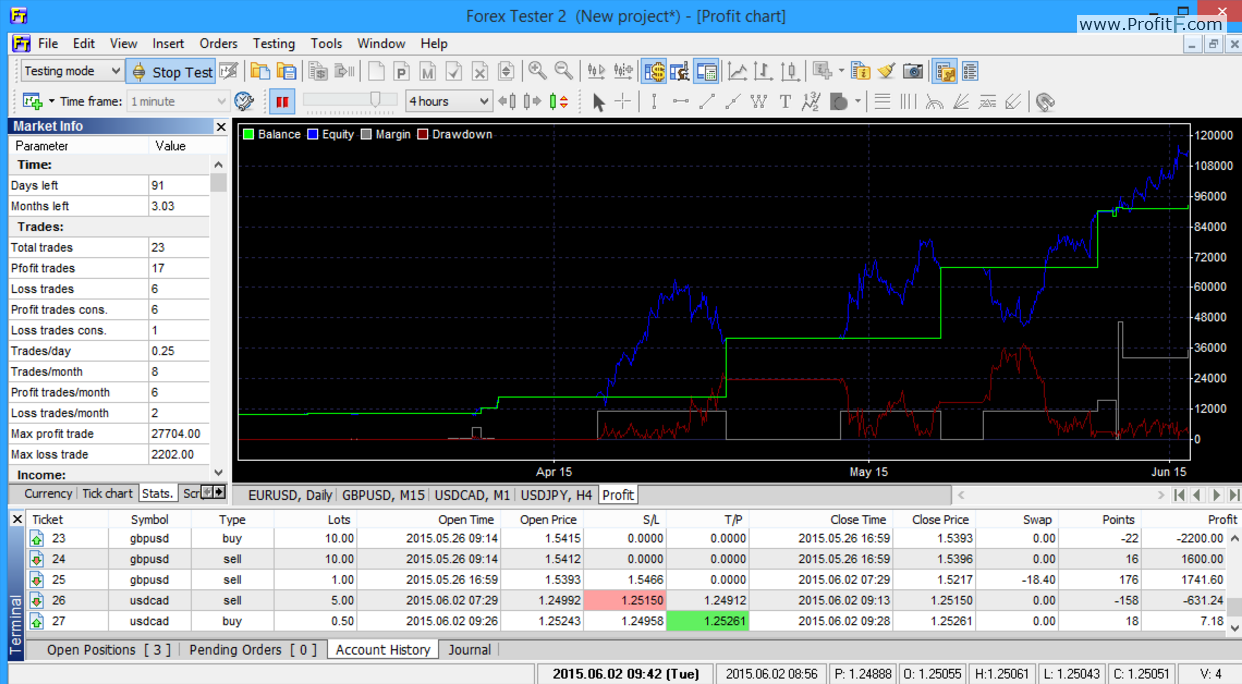Open the Currency tab in Market Info
1242x684 pixels.
(x=47, y=493)
